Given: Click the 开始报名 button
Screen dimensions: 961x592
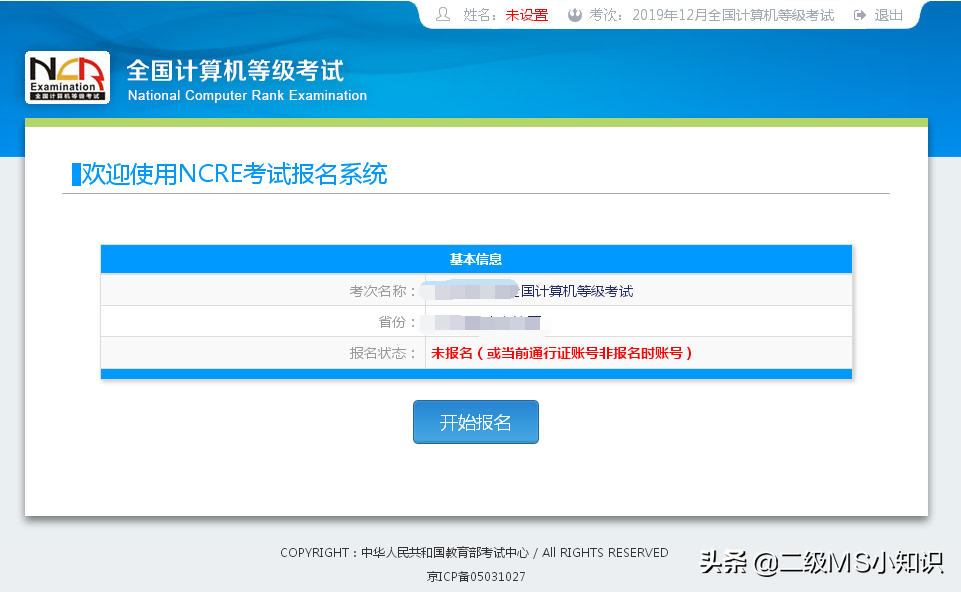Looking at the screenshot, I should 475,421.
